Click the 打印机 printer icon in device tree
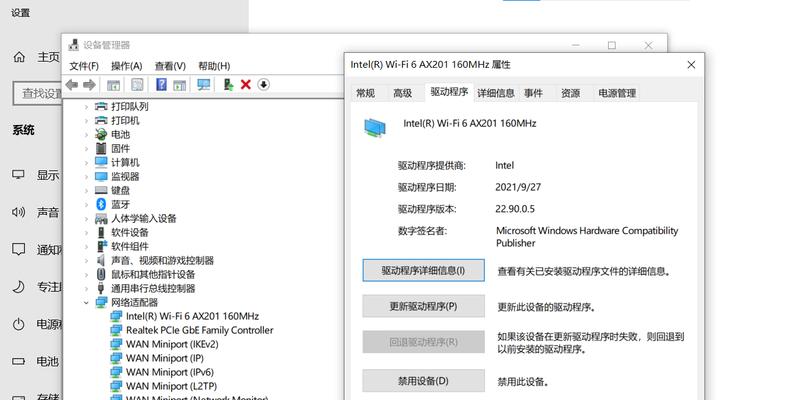 102,121
